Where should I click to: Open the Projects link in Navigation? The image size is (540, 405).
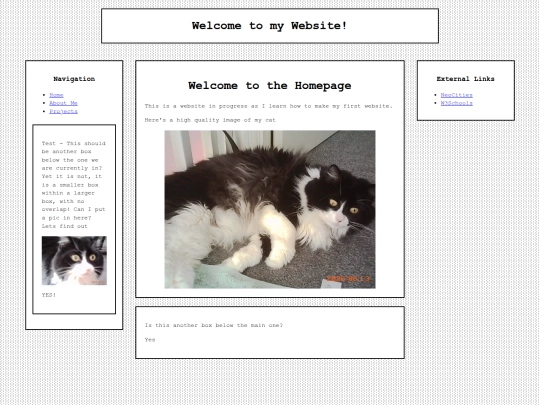pyautogui.click(x=63, y=111)
